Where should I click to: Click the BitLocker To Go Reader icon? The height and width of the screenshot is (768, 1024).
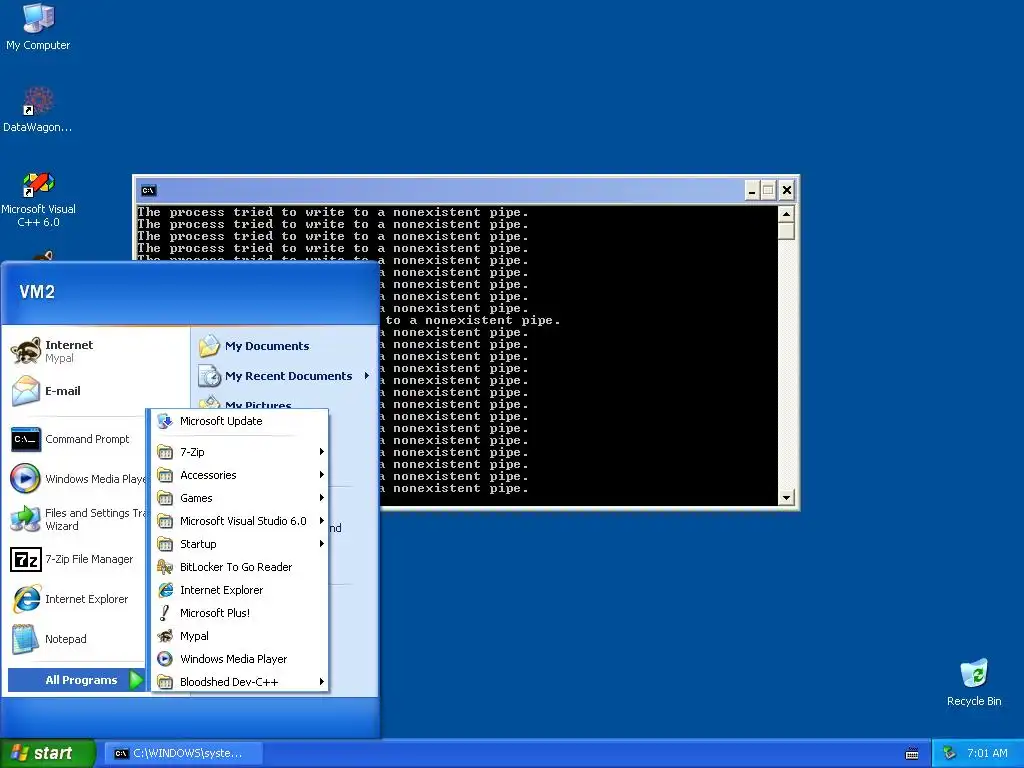pyautogui.click(x=165, y=567)
